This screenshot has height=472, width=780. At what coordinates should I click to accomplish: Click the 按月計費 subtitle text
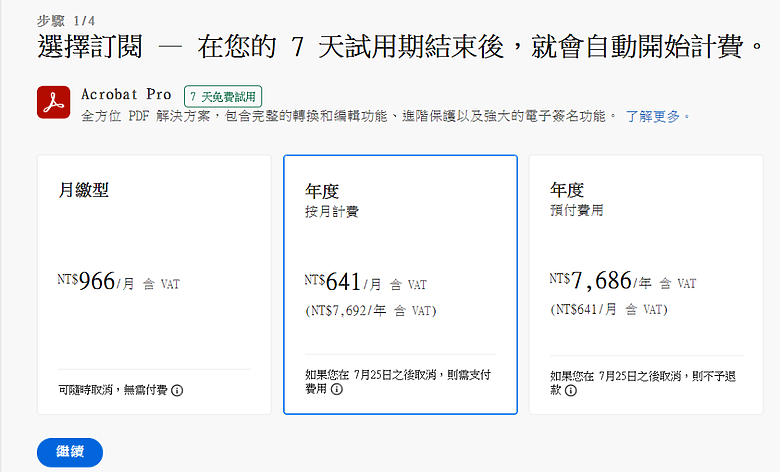(332, 211)
